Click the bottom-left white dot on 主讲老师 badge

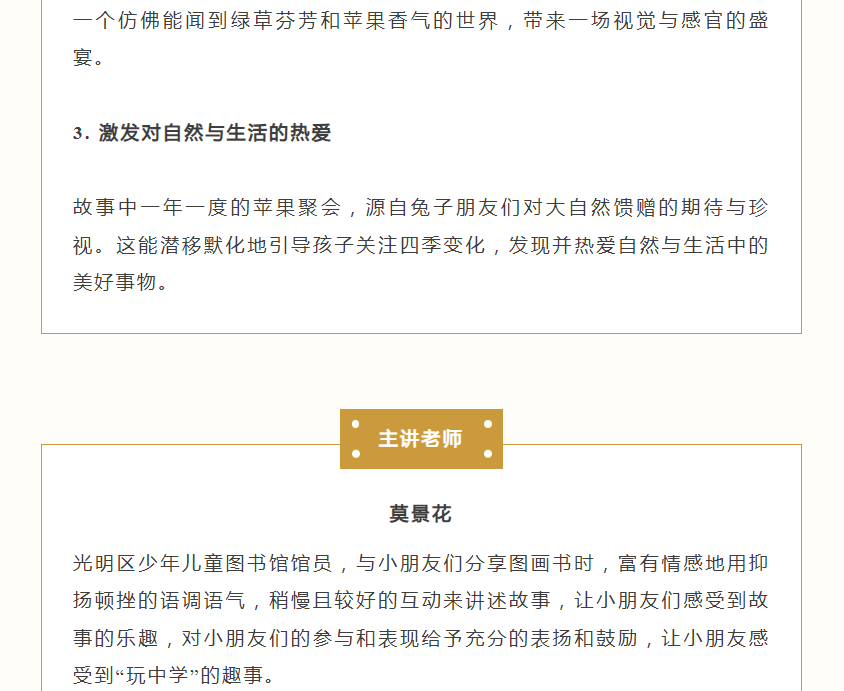(x=355, y=454)
